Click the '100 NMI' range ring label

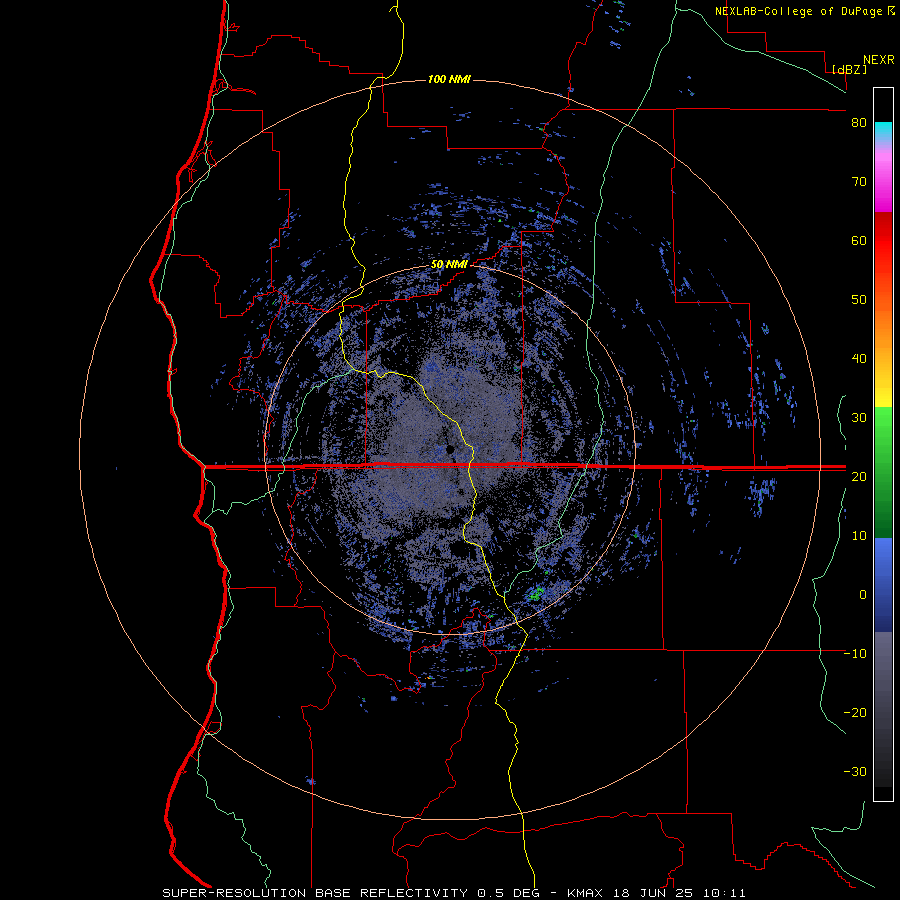tap(449, 79)
